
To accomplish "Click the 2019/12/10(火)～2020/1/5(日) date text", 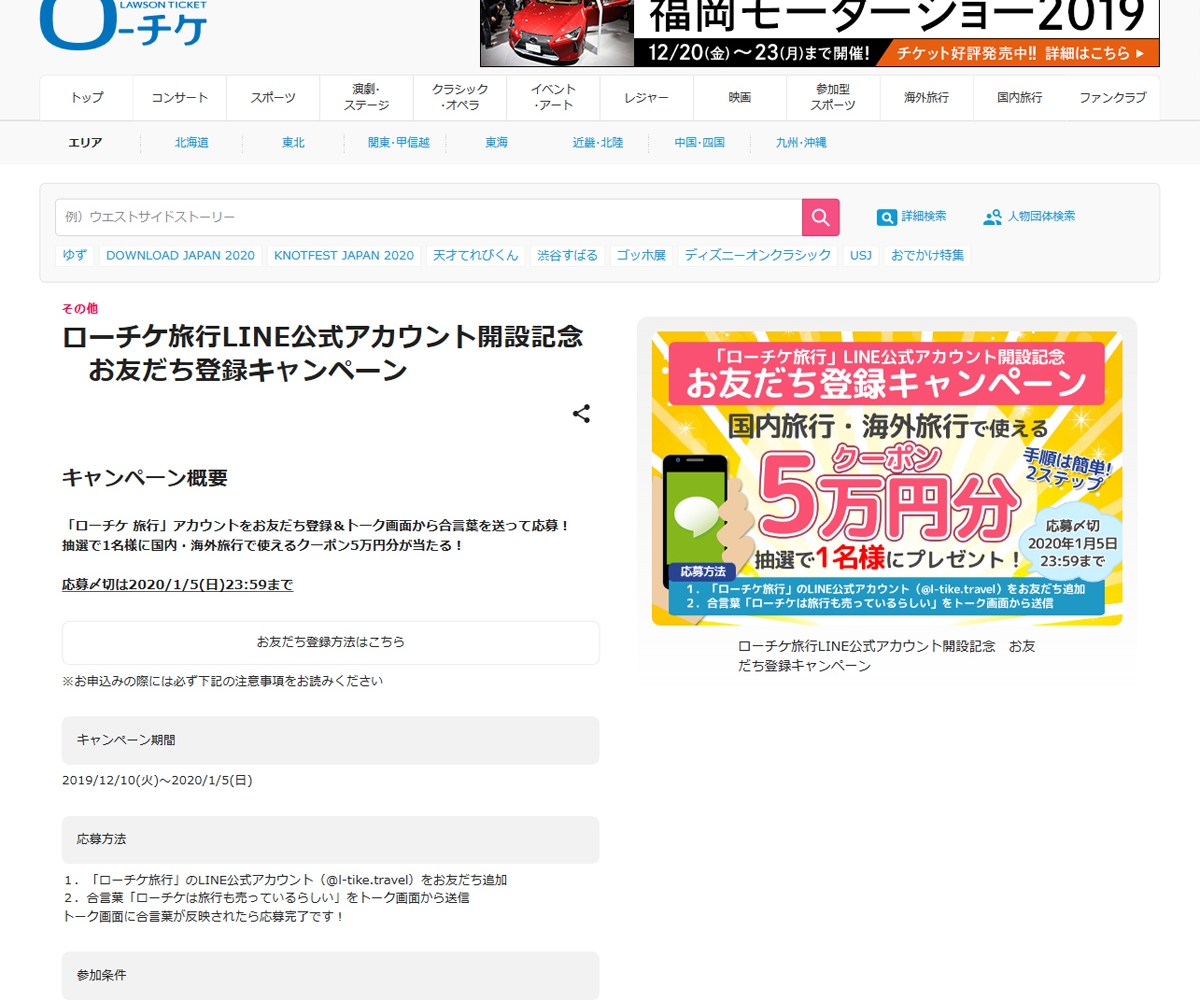I will (157, 780).
